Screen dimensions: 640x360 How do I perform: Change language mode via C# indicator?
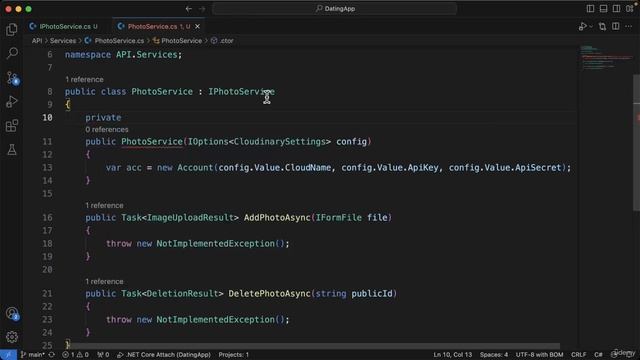click(x=598, y=355)
